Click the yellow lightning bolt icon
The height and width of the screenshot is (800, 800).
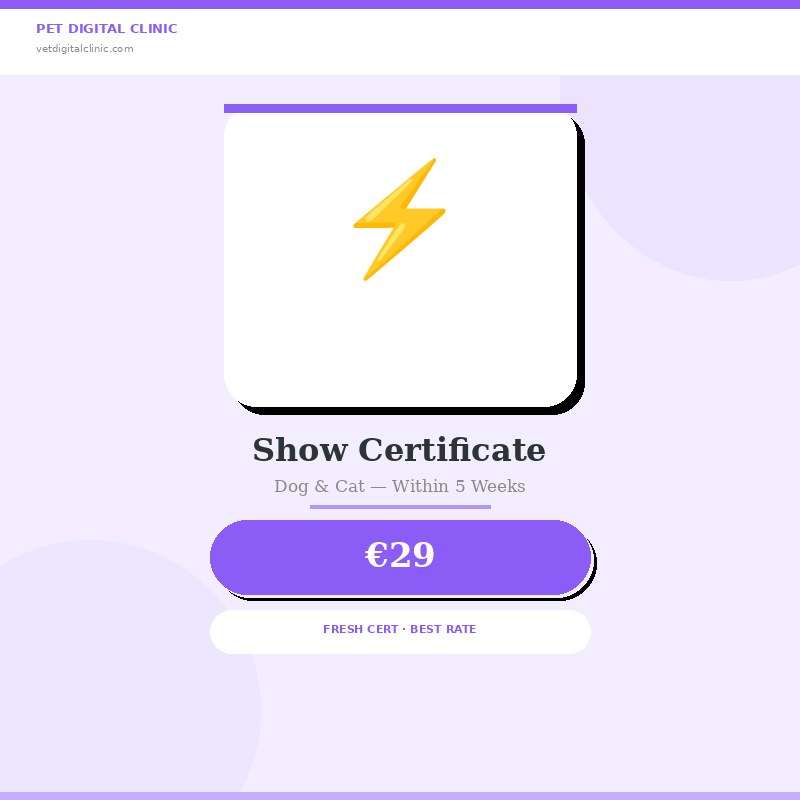pos(399,219)
